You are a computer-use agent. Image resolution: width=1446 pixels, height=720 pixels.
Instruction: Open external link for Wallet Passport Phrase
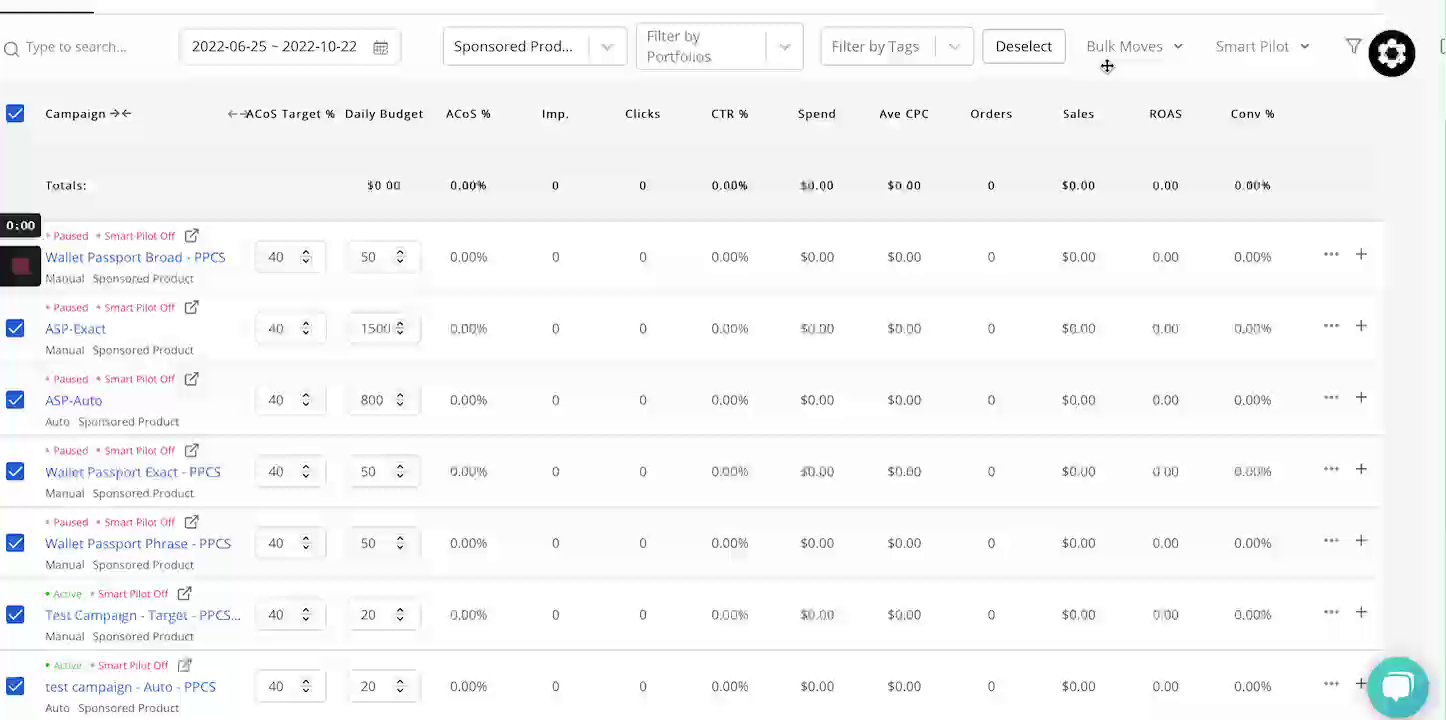(x=192, y=522)
